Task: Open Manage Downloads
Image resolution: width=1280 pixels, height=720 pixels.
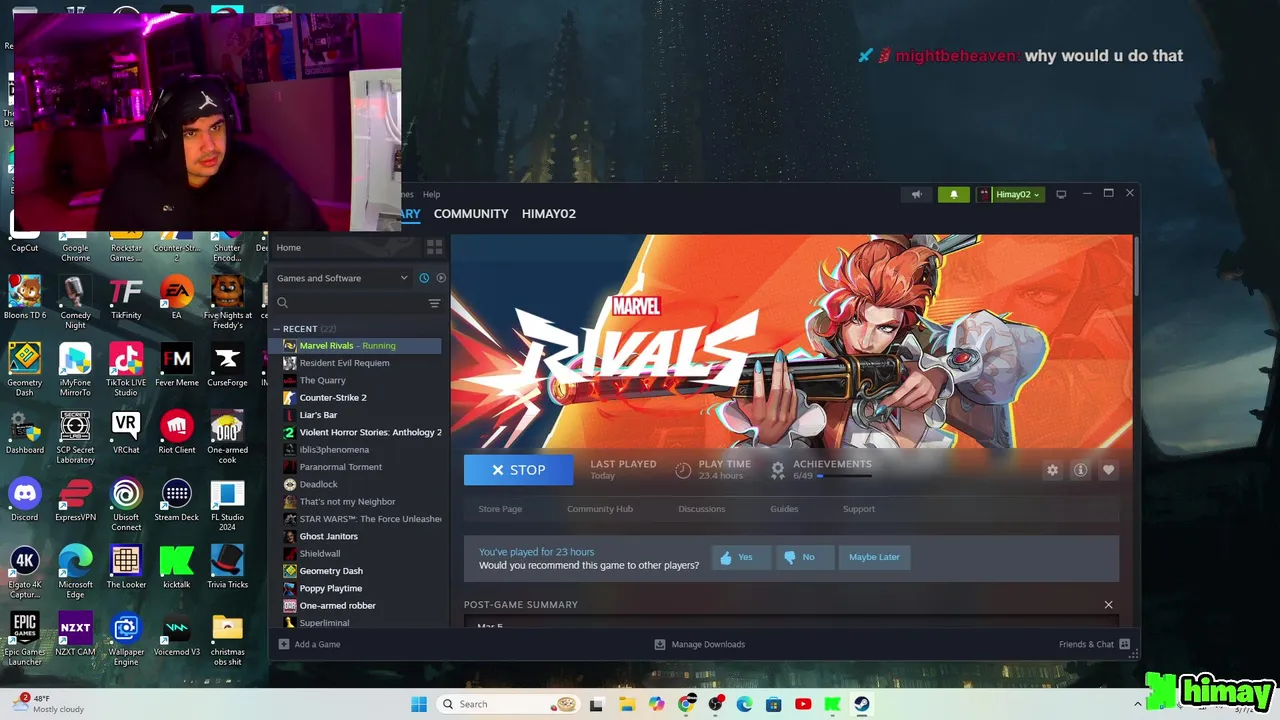Action: point(699,644)
